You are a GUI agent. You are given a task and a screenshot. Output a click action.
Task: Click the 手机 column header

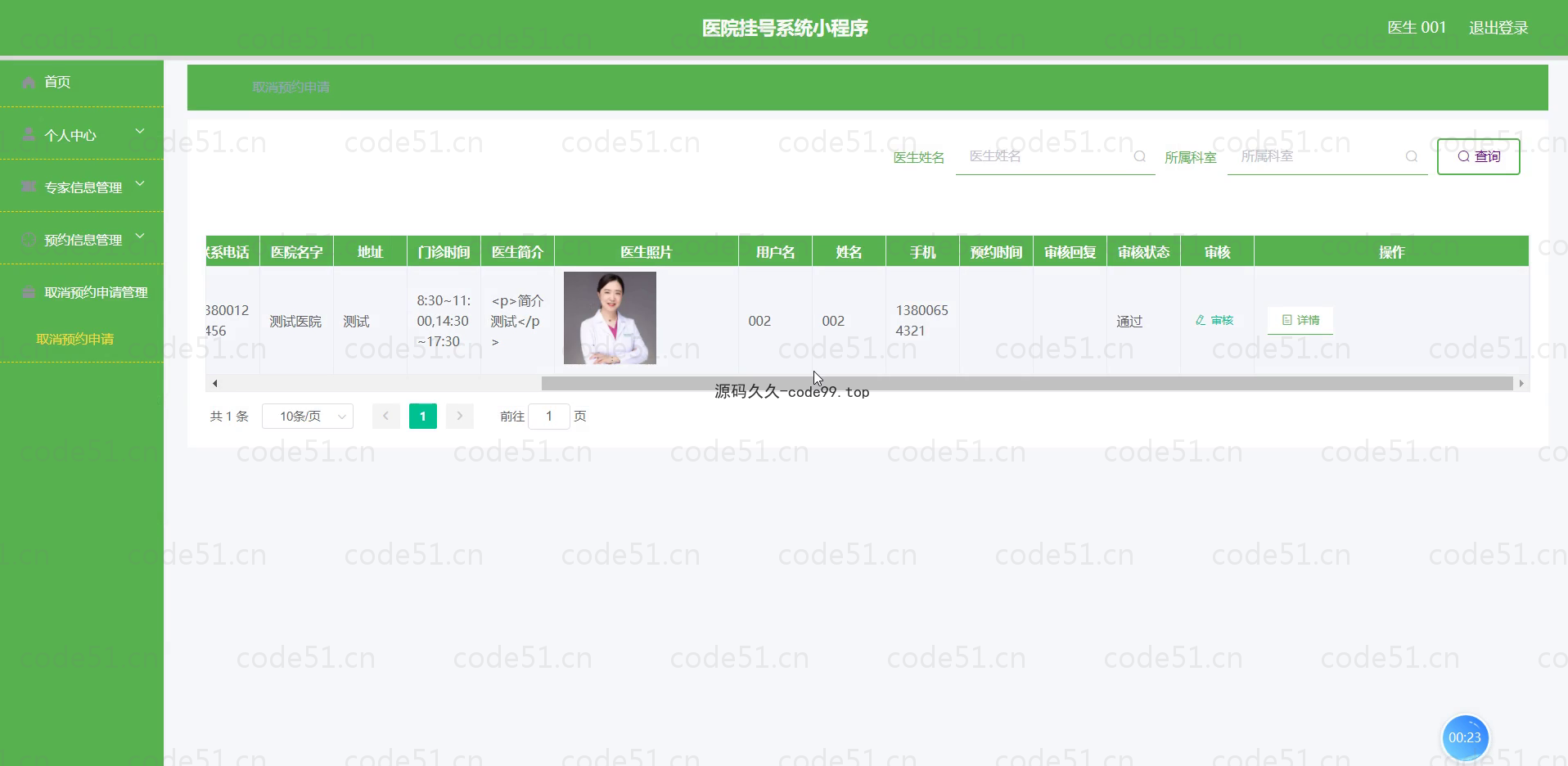click(922, 252)
